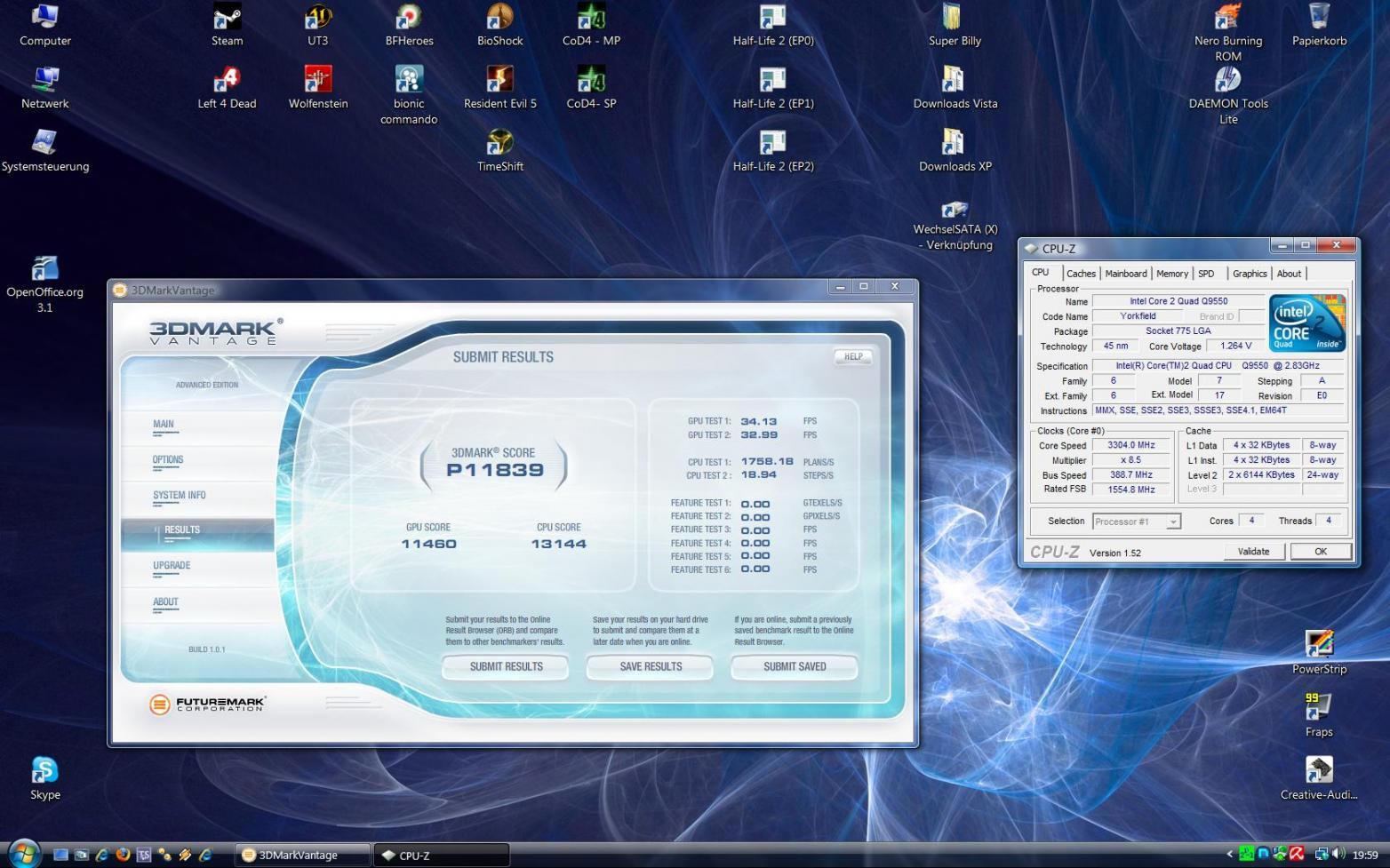Switch to CPU-Z Mainboard tab
The image size is (1390, 868).
point(1126,274)
